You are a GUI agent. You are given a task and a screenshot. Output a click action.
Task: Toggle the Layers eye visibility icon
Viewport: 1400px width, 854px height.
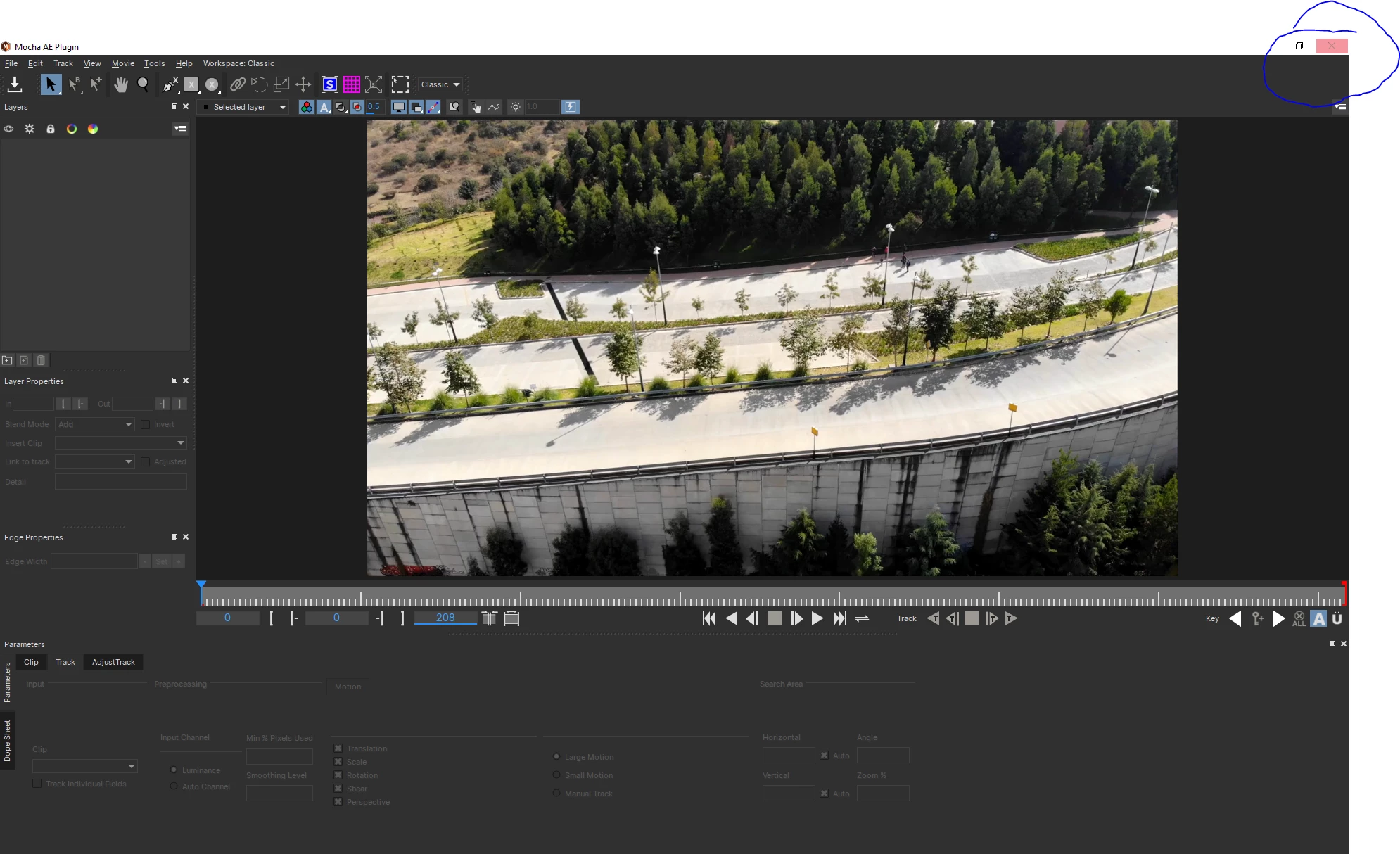(8, 129)
